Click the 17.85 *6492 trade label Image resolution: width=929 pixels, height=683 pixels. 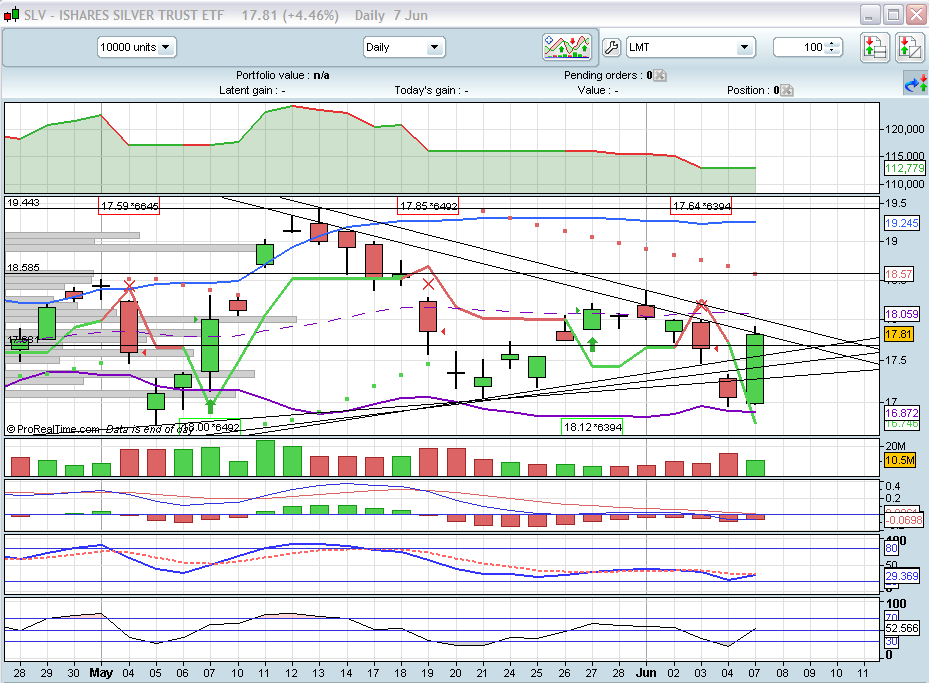coord(428,206)
